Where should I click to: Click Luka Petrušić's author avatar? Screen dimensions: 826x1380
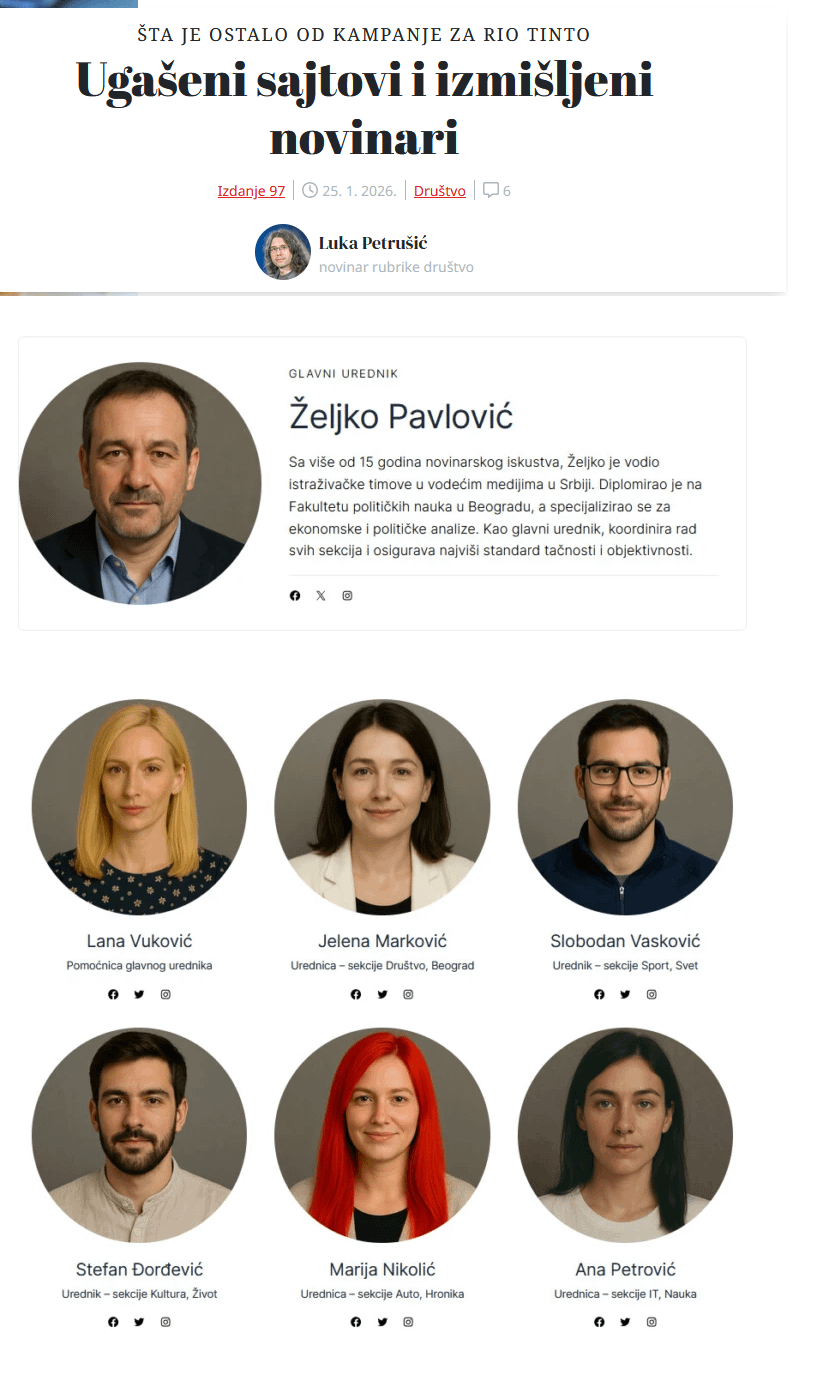click(x=283, y=252)
